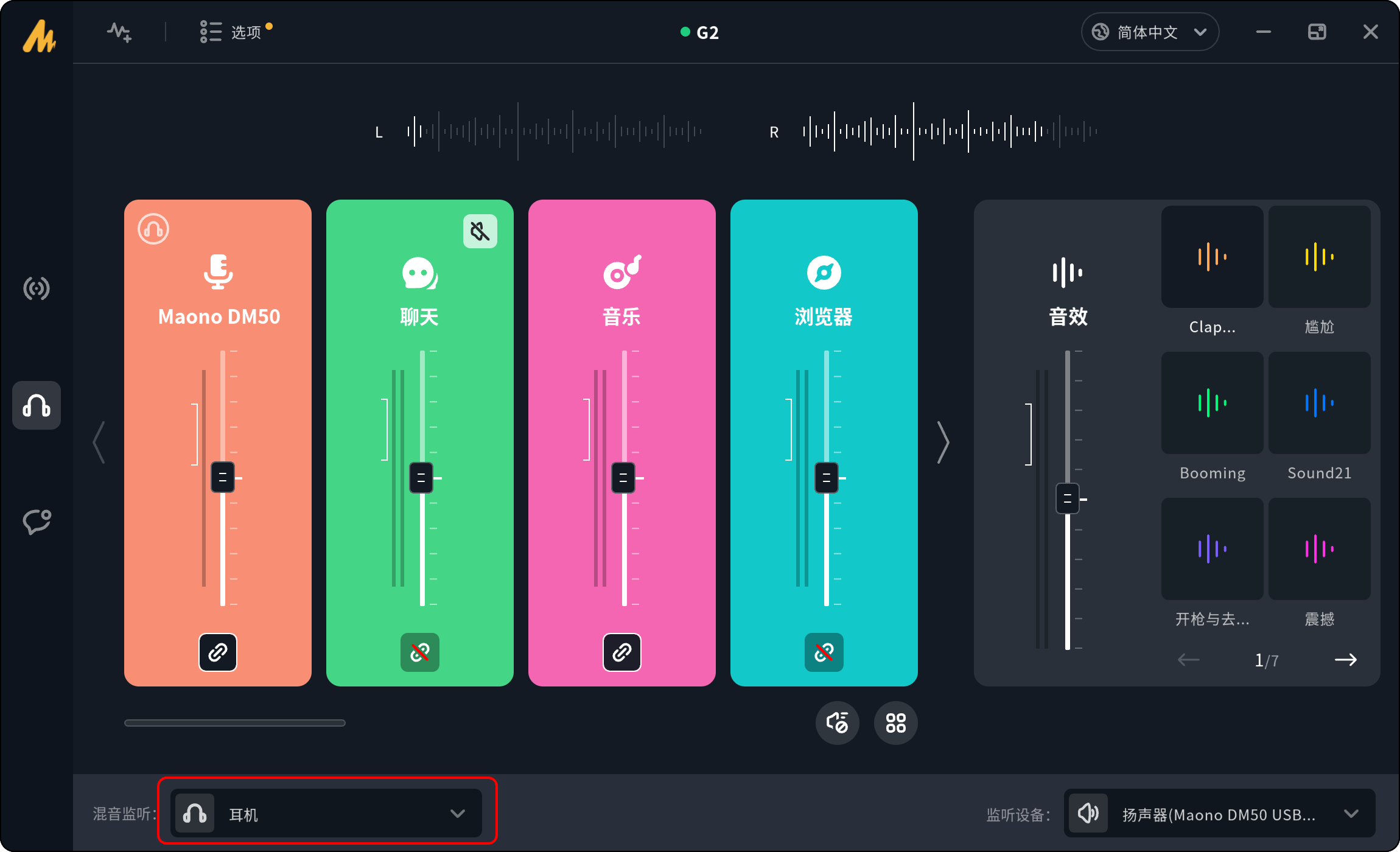Click the speaker settings round icon

tap(837, 723)
